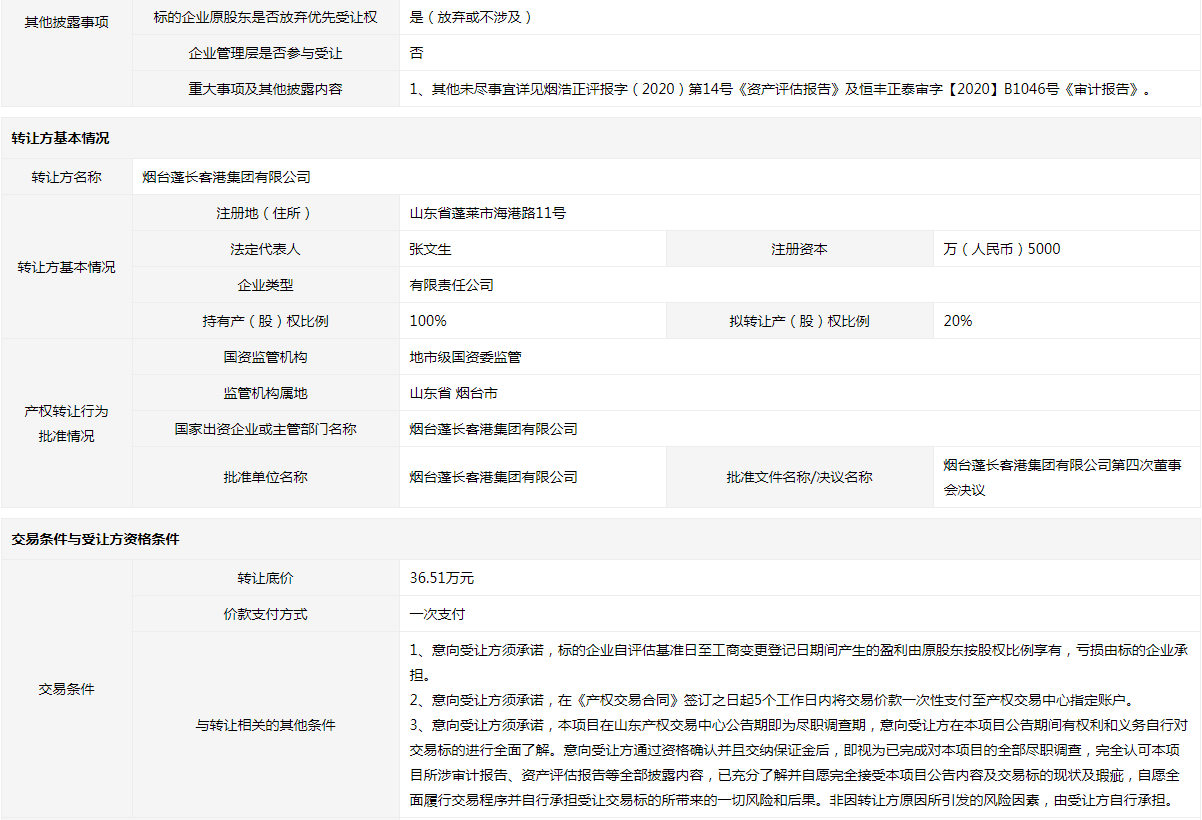
Task: Click the section heading 转让方基本情况
Action: (60, 138)
